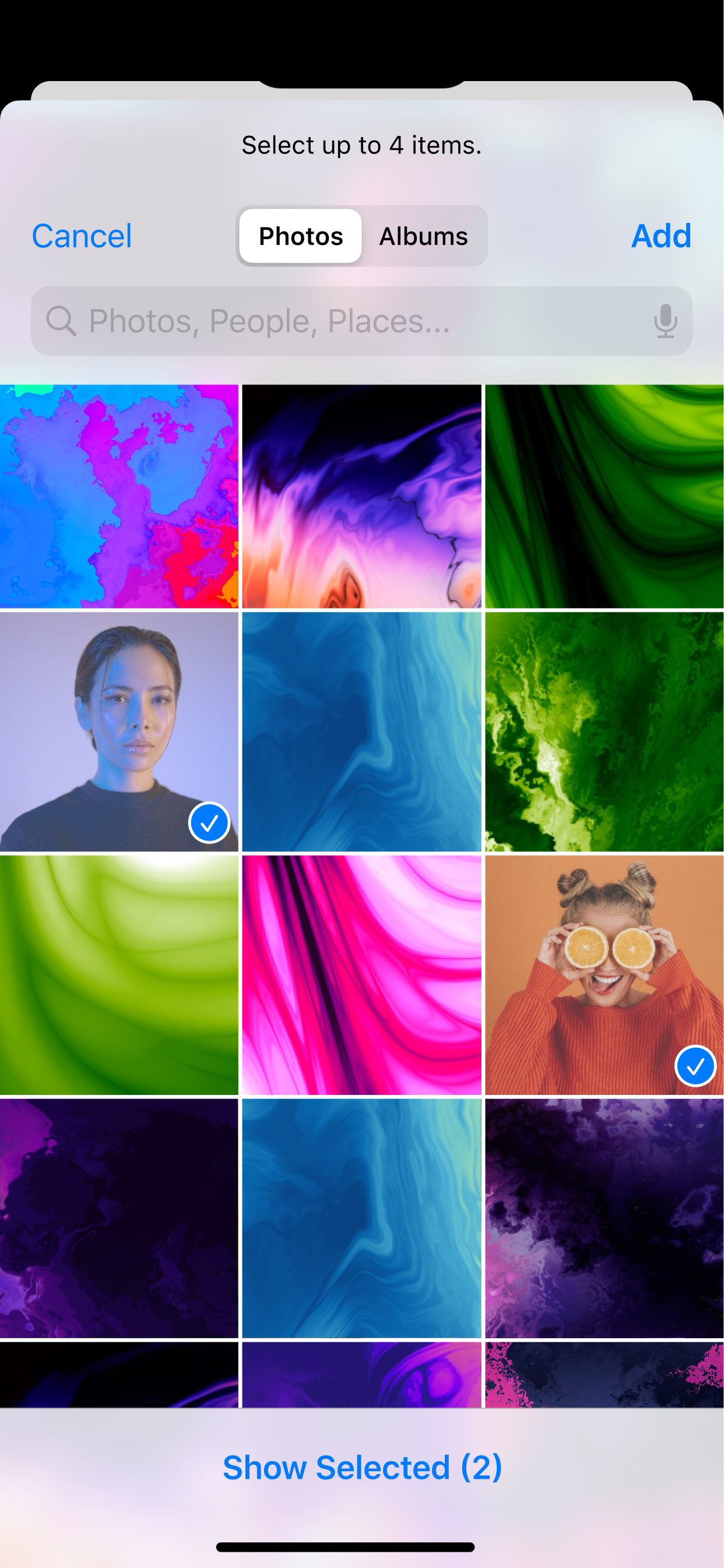The height and width of the screenshot is (1568, 724).
Task: Select the partially visible purple orb wallpaper
Action: coord(361,1374)
